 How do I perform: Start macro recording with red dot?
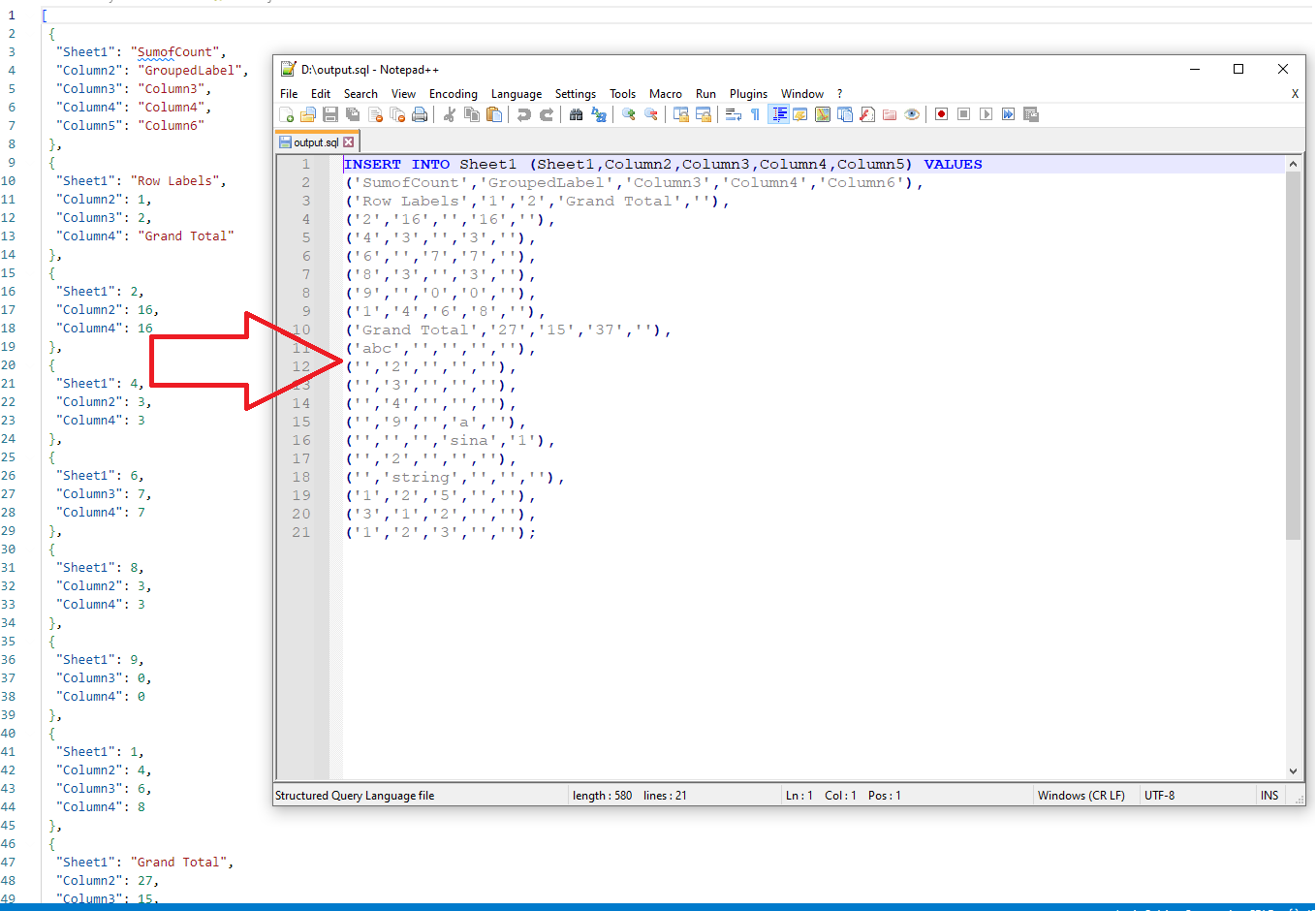tap(941, 114)
